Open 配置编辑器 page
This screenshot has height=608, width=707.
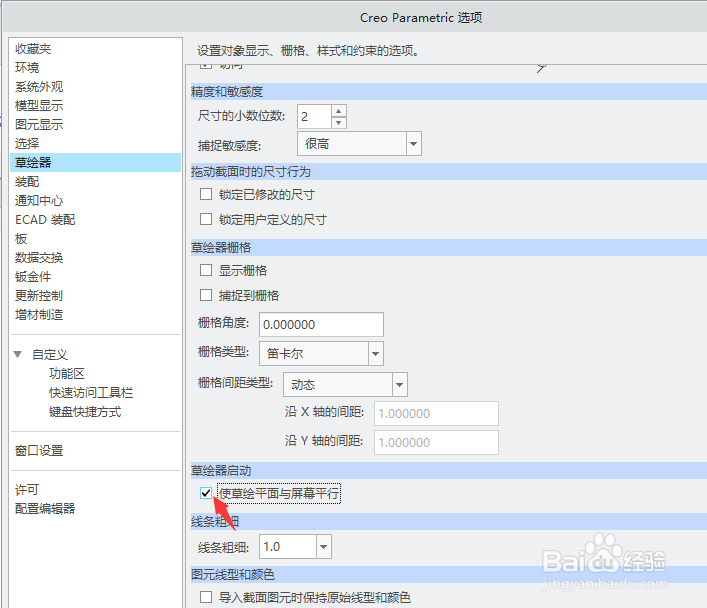(x=45, y=508)
